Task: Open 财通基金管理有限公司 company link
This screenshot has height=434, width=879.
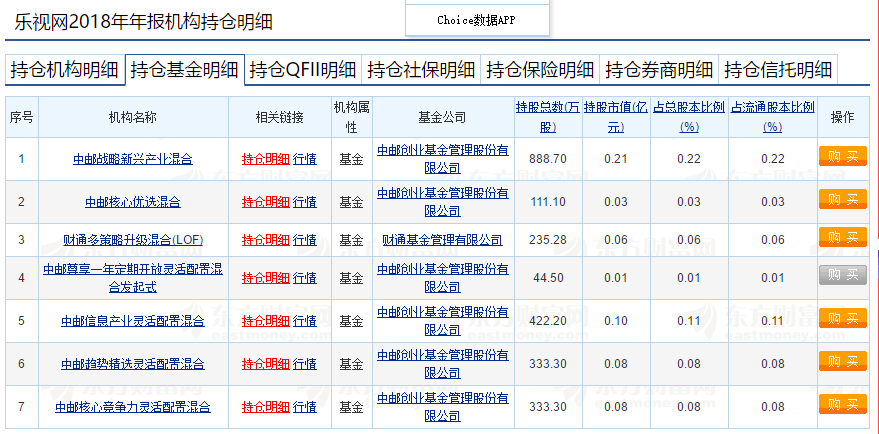Action: [x=443, y=241]
